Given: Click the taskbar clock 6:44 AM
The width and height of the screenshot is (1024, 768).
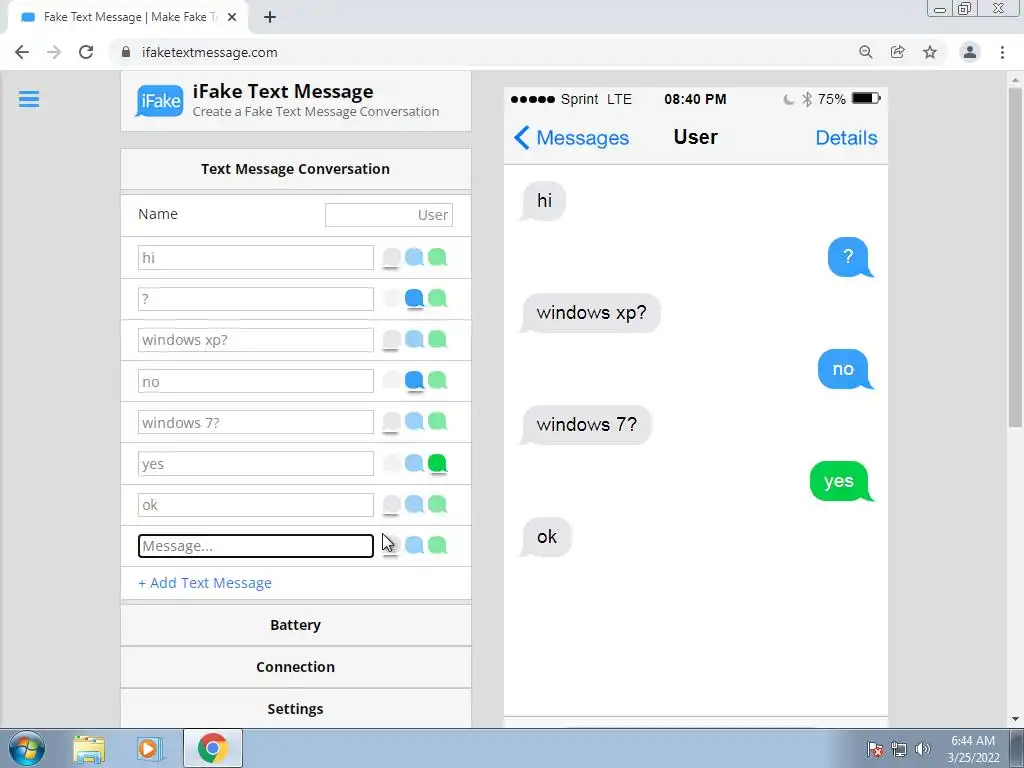Looking at the screenshot, I should (973, 741).
